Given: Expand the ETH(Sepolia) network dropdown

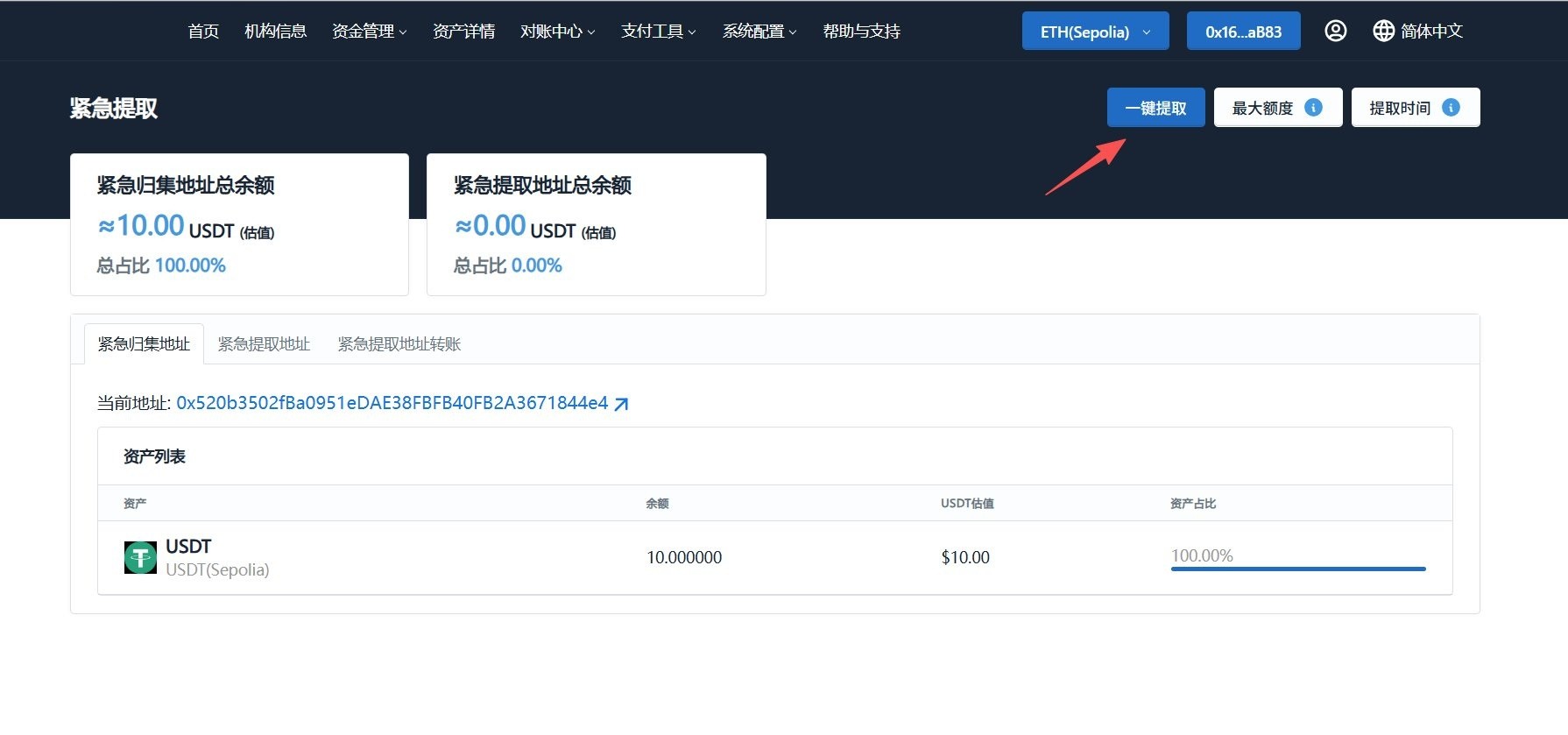Looking at the screenshot, I should pos(1095,32).
